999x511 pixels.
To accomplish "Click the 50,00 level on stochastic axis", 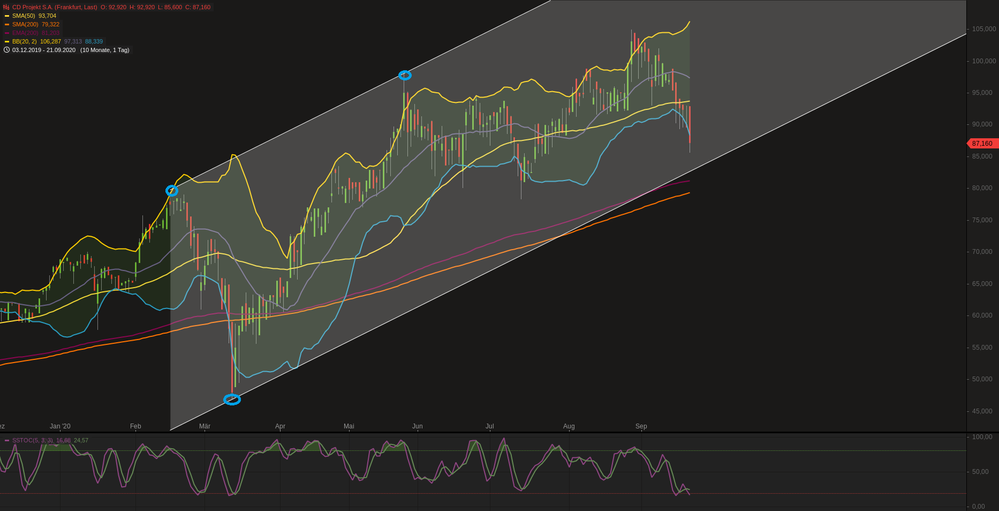I will (x=981, y=470).
